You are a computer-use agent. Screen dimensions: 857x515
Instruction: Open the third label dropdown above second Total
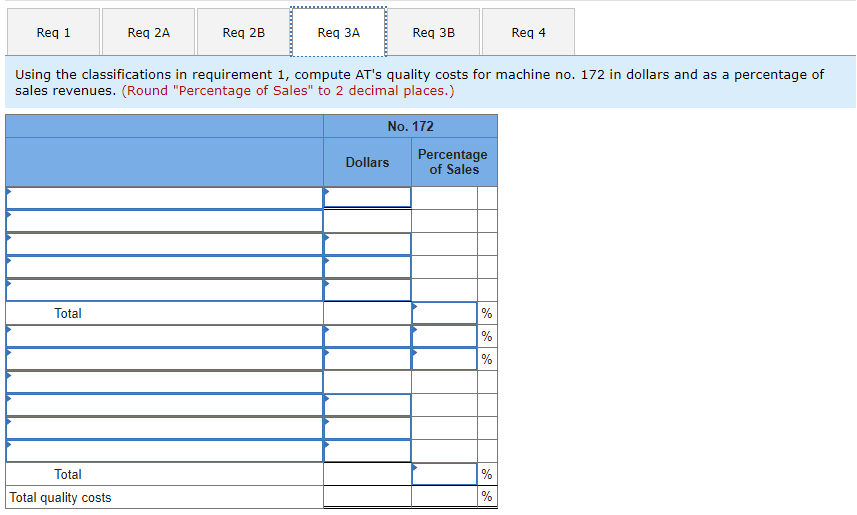tap(165, 405)
